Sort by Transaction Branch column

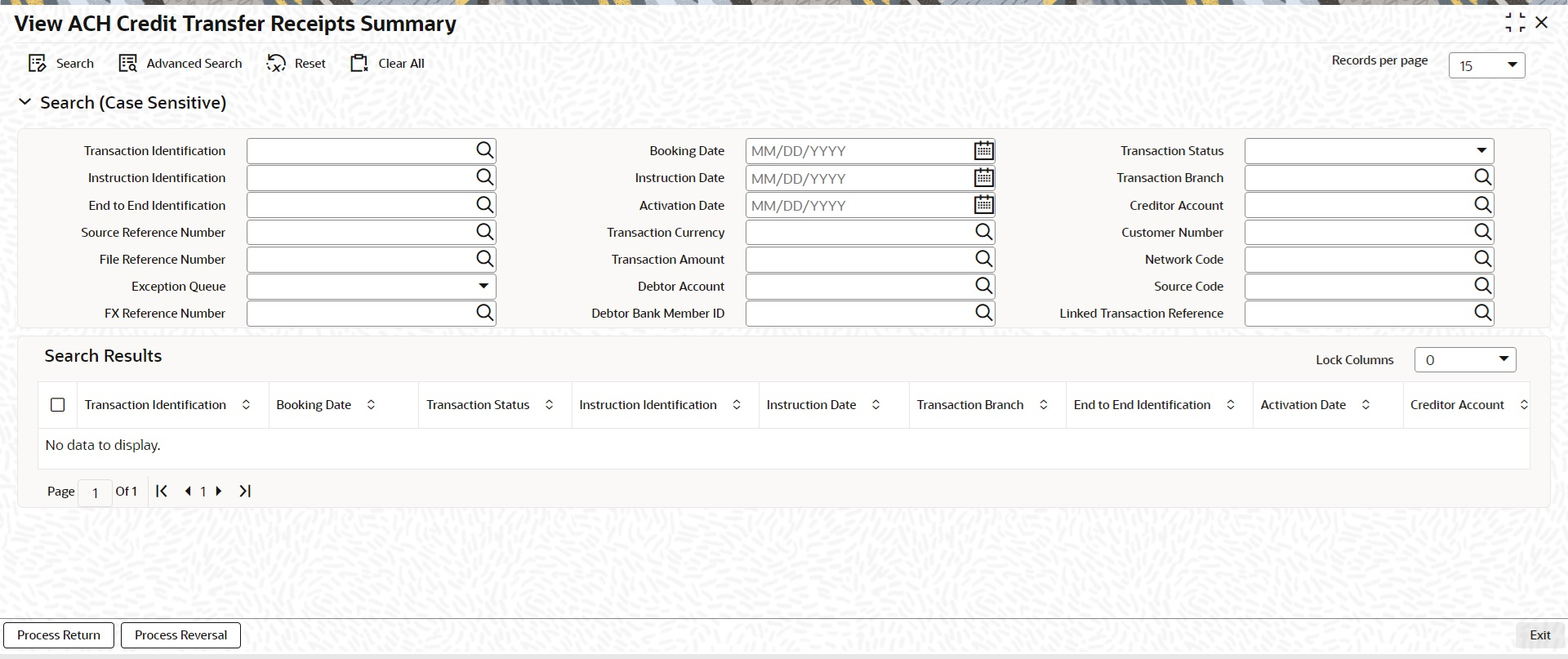pyautogui.click(x=1044, y=405)
